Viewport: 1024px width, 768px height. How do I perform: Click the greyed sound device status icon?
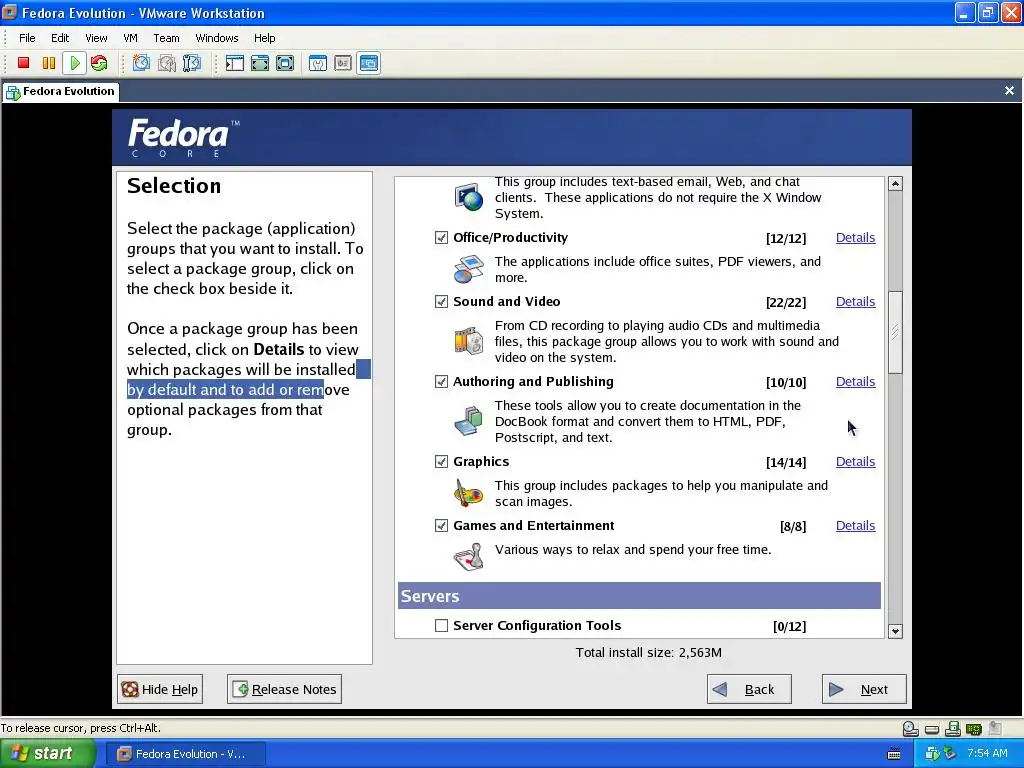tap(995, 728)
